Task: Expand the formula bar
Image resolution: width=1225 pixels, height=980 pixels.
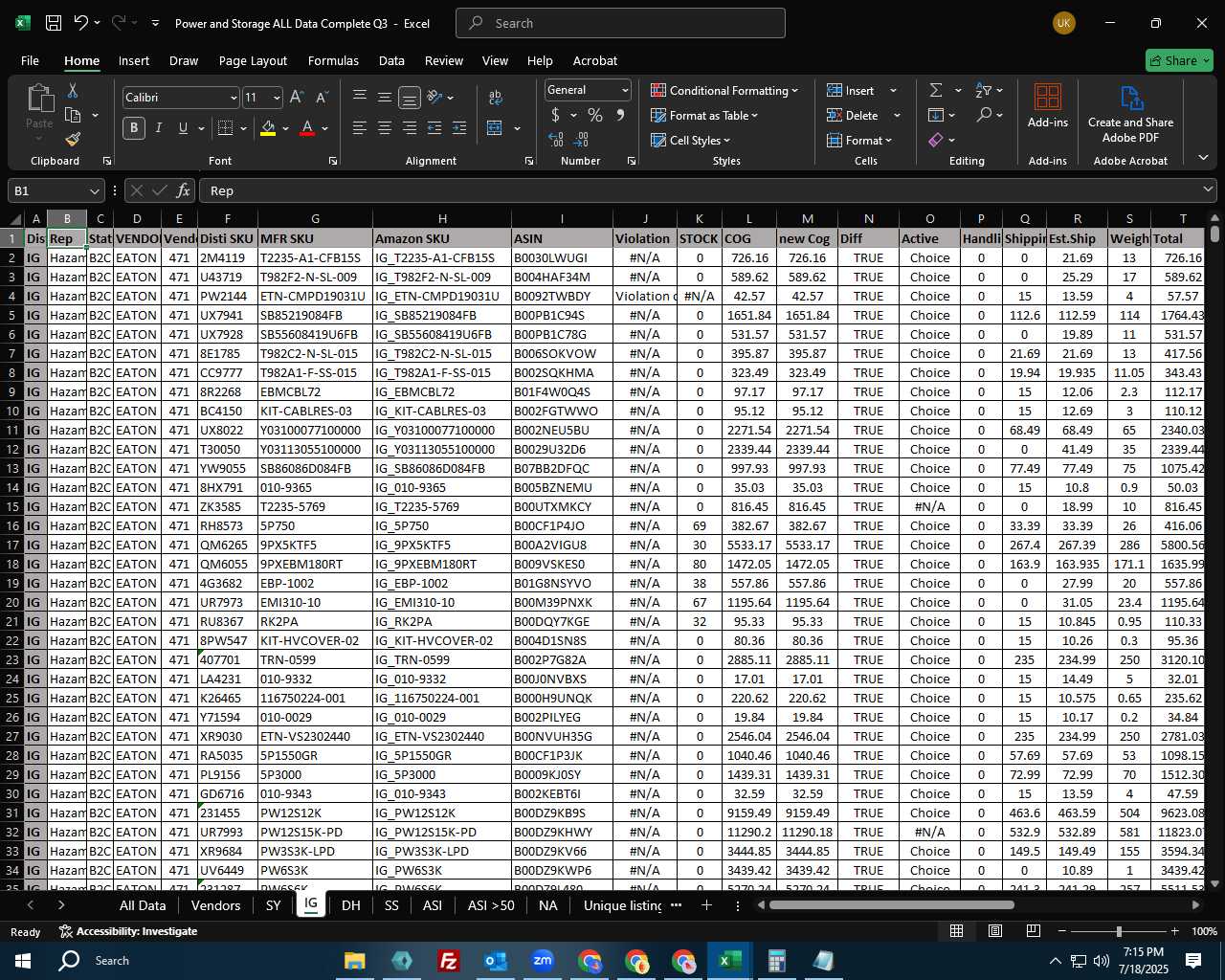Action: coord(1208,190)
